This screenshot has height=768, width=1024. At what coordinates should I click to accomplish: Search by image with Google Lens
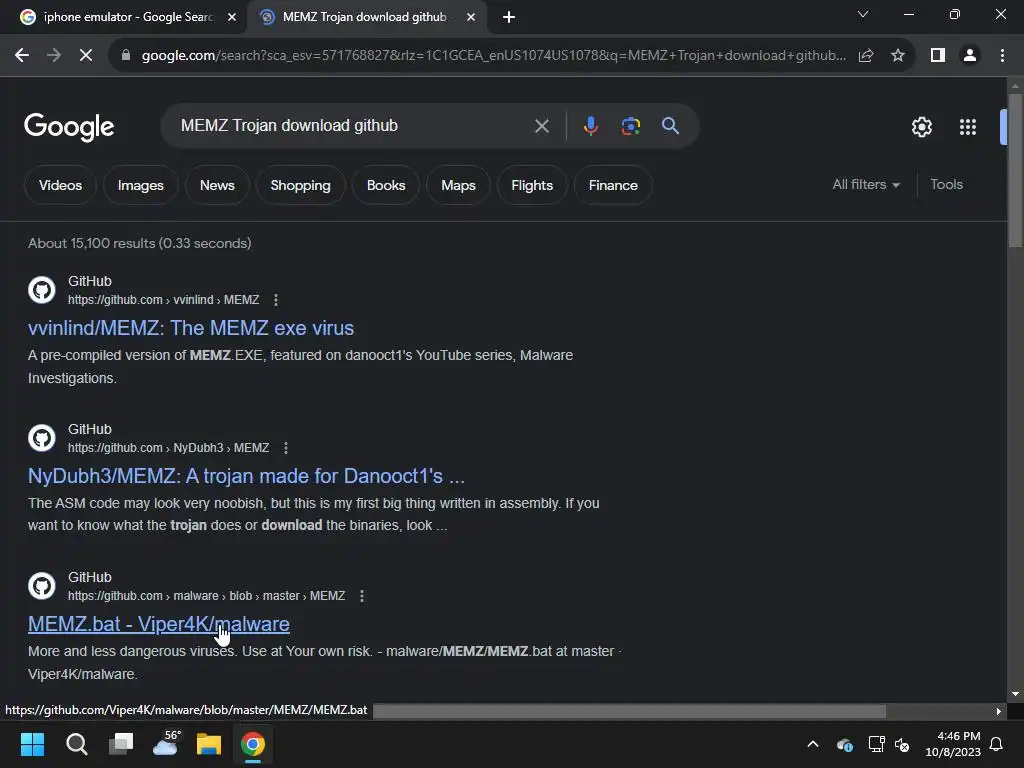tap(630, 126)
